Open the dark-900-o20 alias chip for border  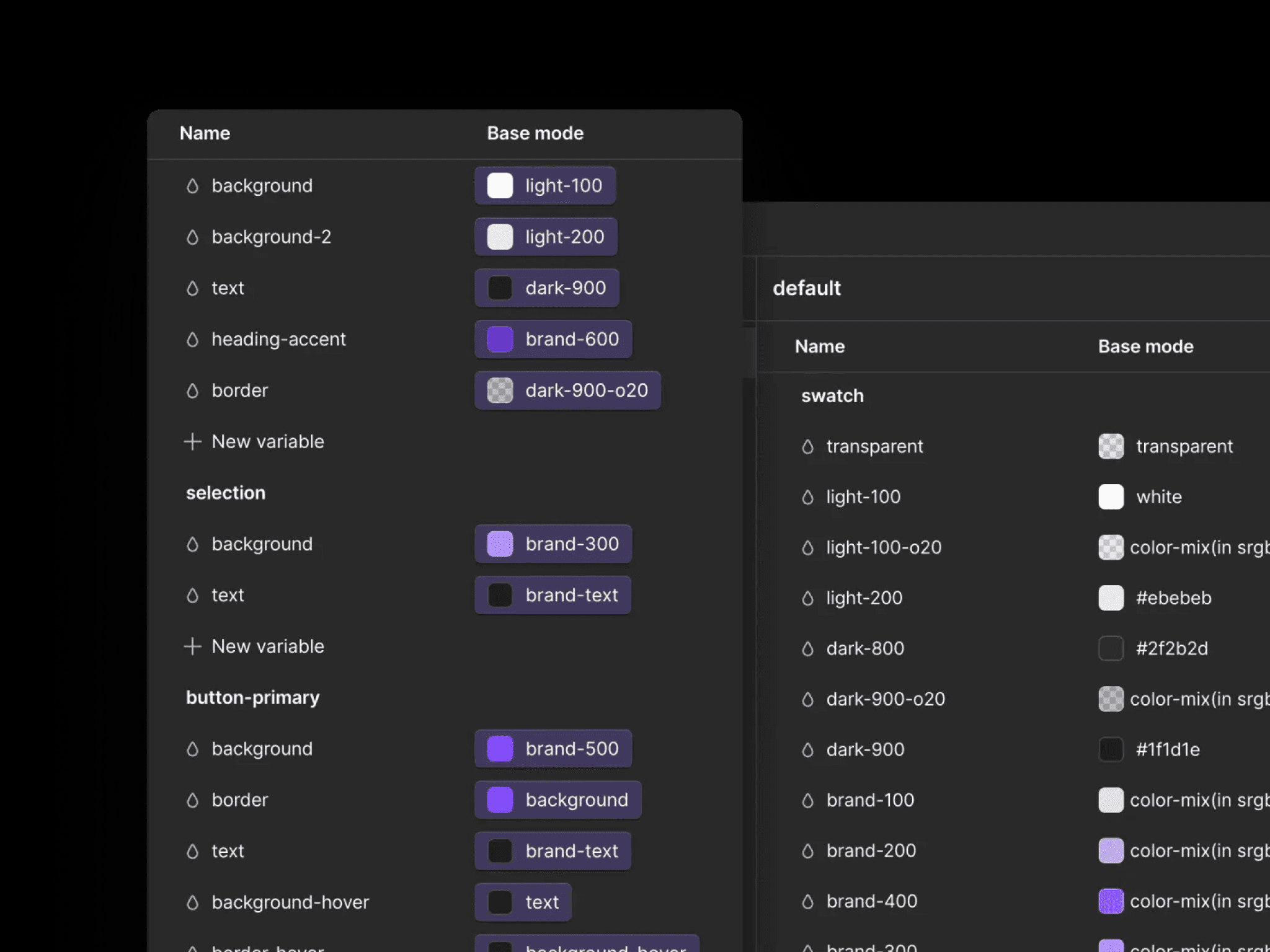click(567, 390)
